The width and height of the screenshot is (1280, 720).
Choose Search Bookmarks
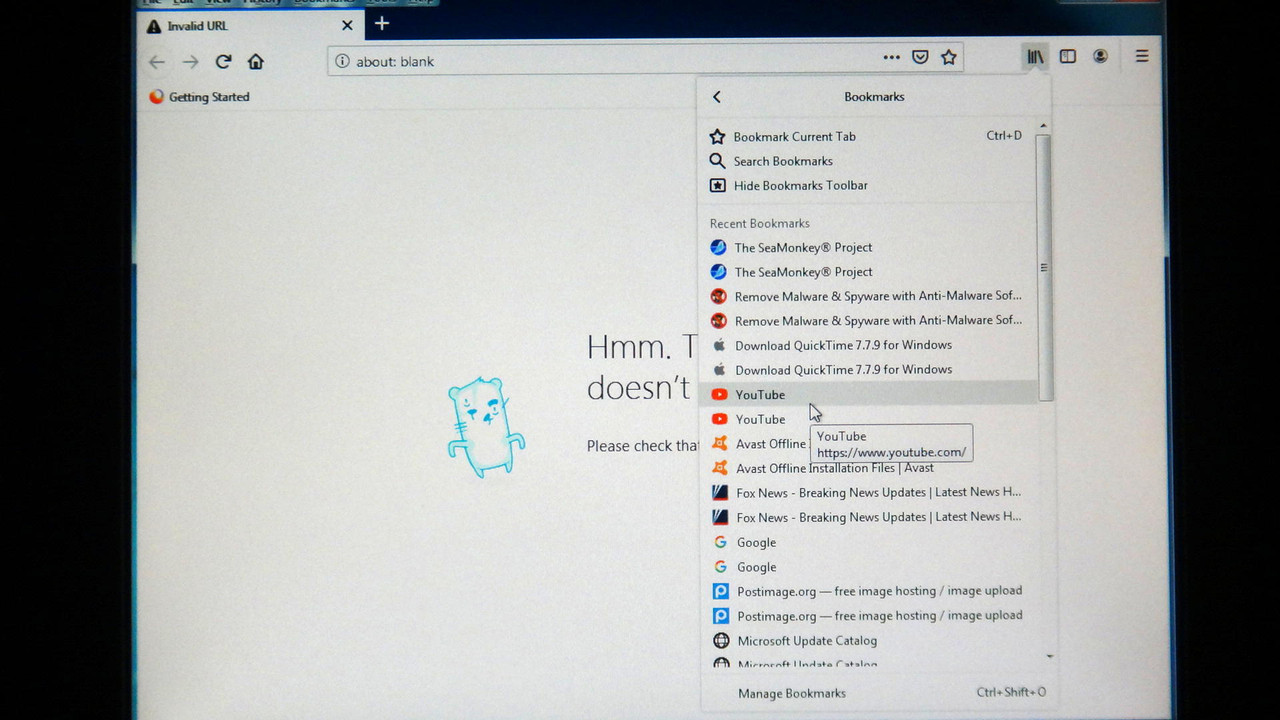[868, 161]
